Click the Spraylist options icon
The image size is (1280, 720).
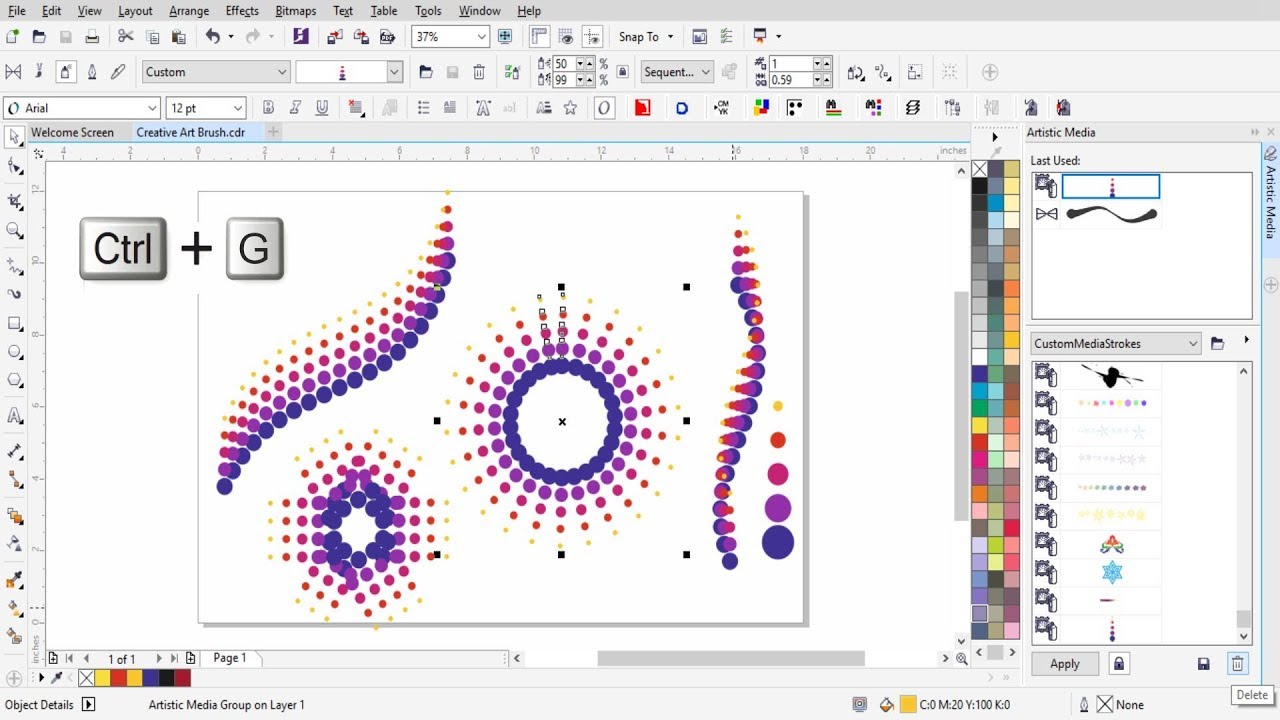513,72
